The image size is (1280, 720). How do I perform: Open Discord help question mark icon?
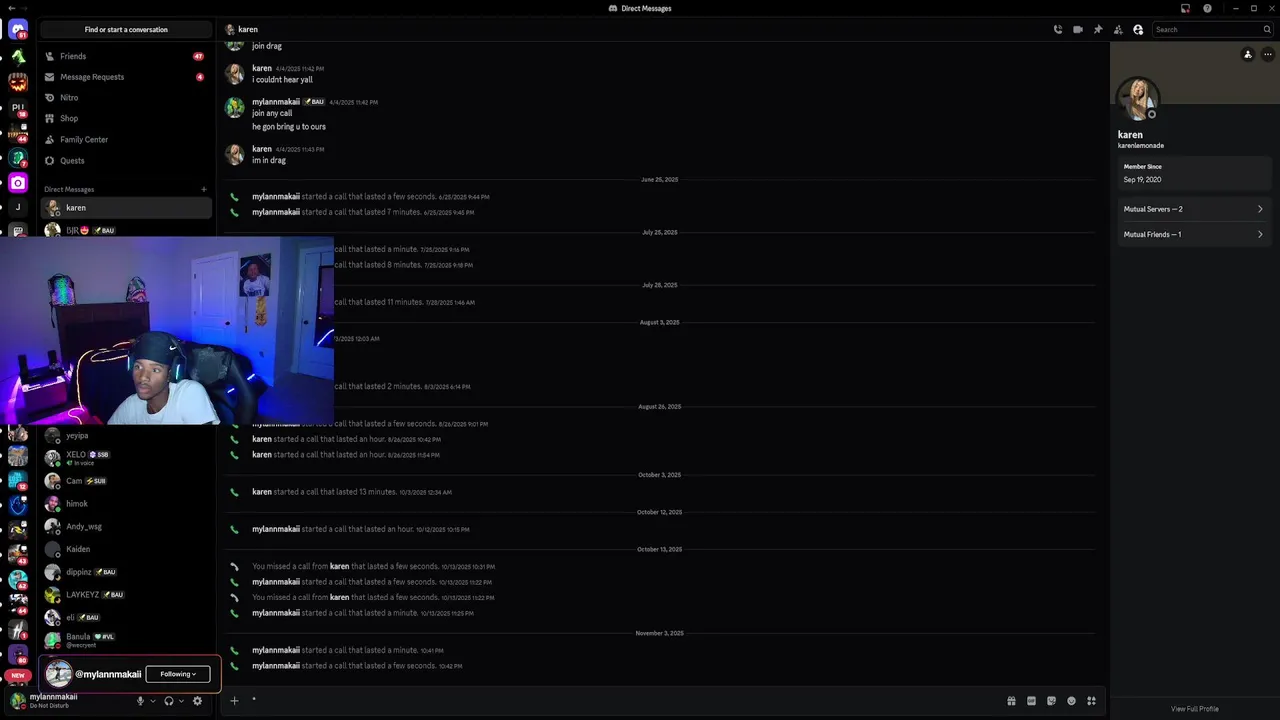click(1207, 8)
